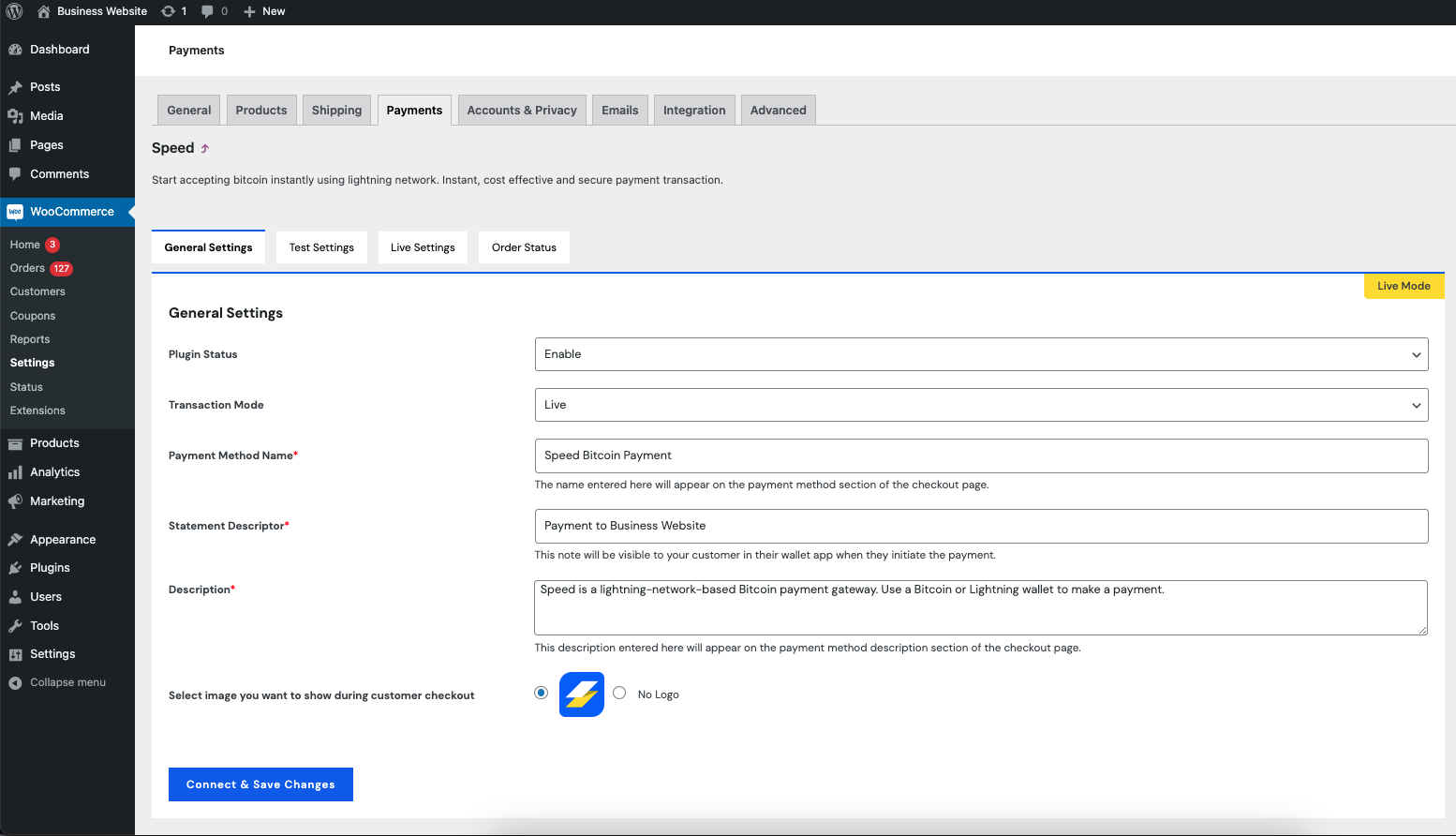Click the Users person icon

pos(15,597)
